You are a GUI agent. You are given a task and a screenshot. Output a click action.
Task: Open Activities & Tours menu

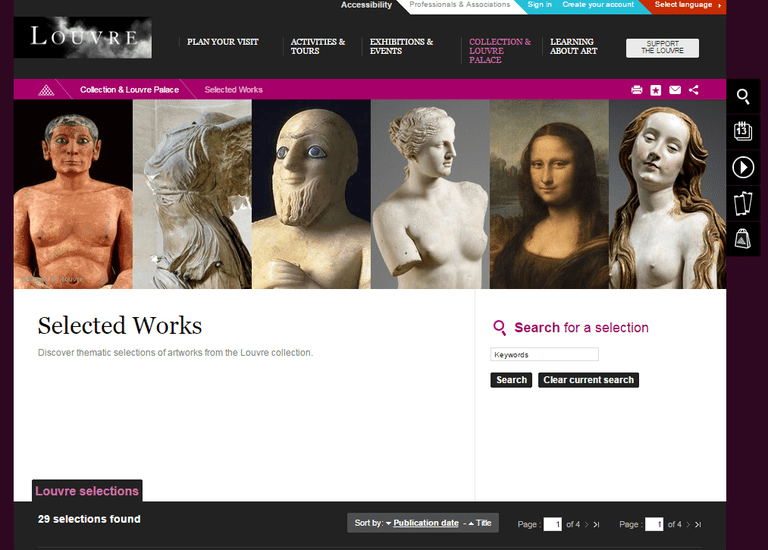point(317,47)
